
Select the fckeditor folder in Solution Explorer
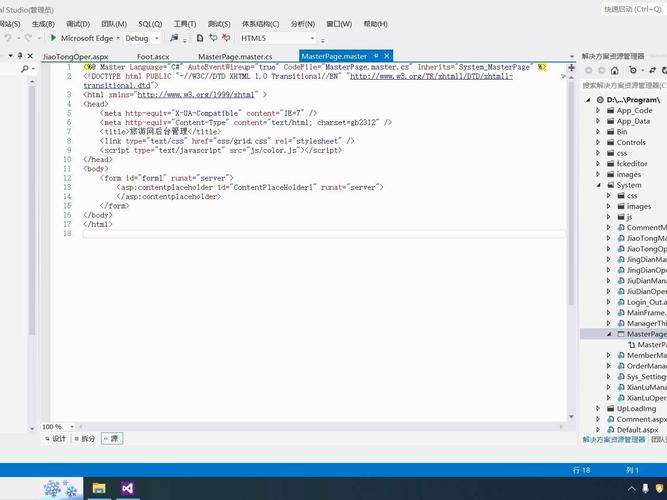pos(631,163)
